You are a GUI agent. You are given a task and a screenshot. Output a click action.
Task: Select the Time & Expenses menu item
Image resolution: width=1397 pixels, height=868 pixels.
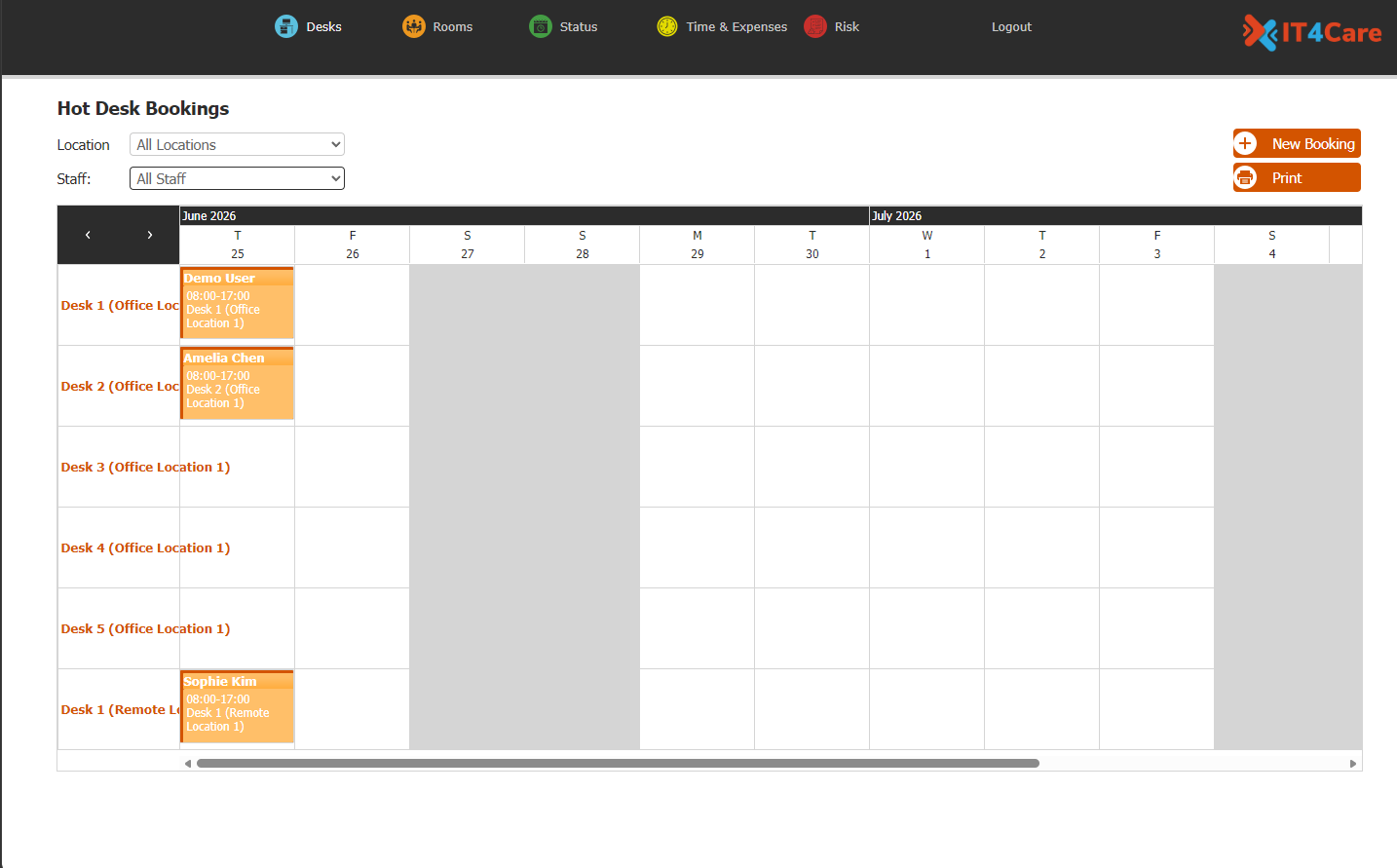point(736,26)
